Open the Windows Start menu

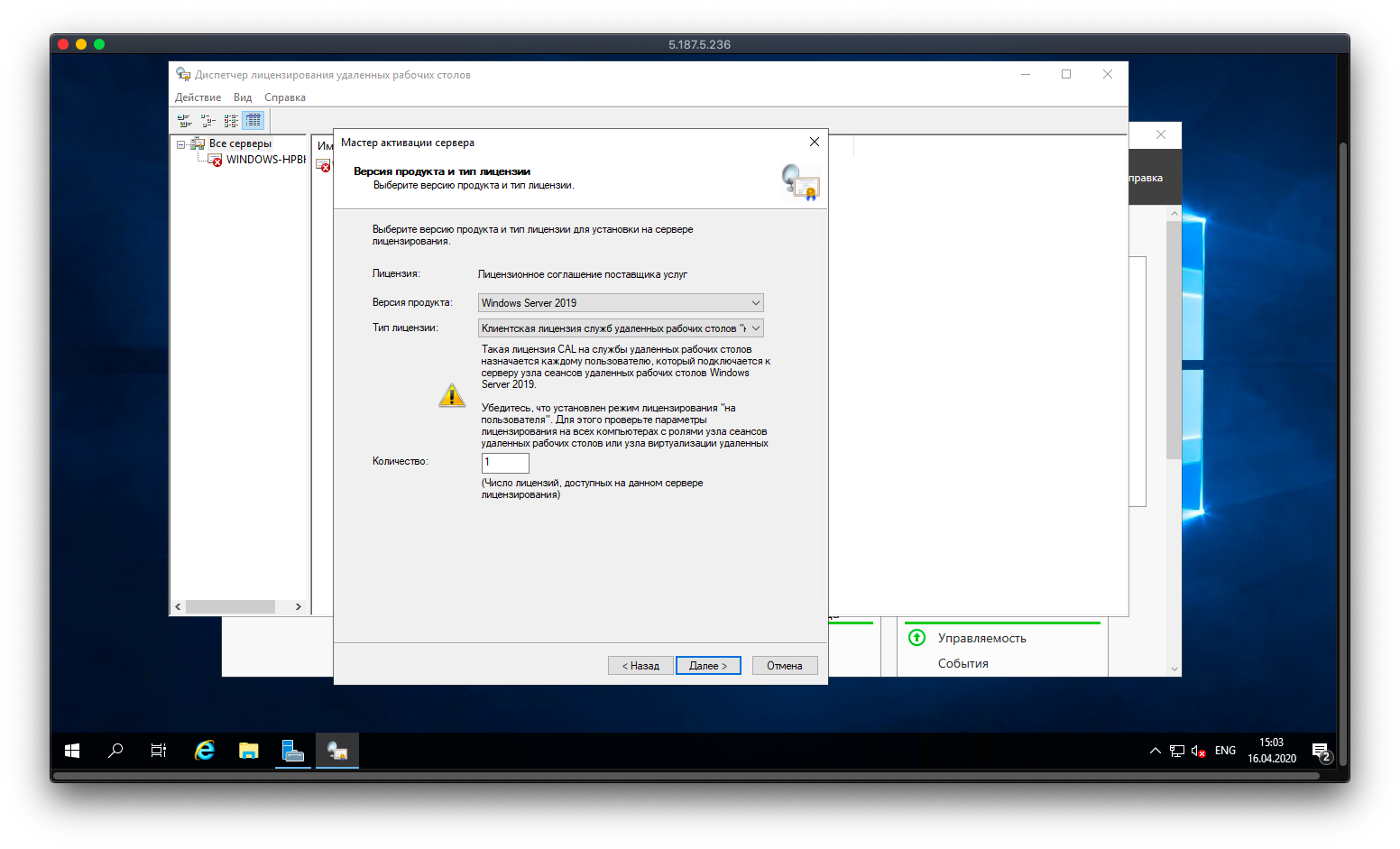(72, 751)
